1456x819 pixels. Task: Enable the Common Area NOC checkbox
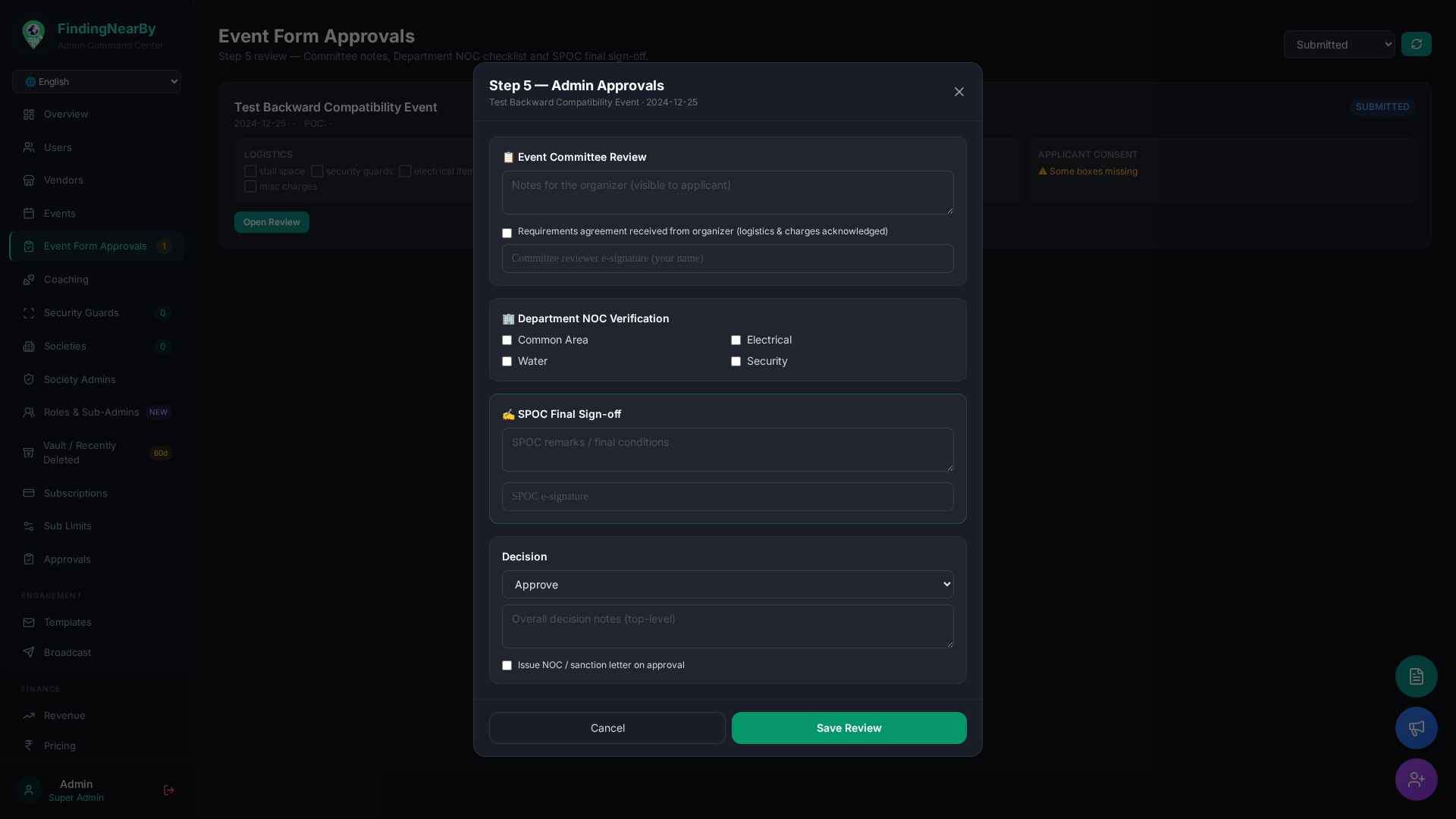507,340
